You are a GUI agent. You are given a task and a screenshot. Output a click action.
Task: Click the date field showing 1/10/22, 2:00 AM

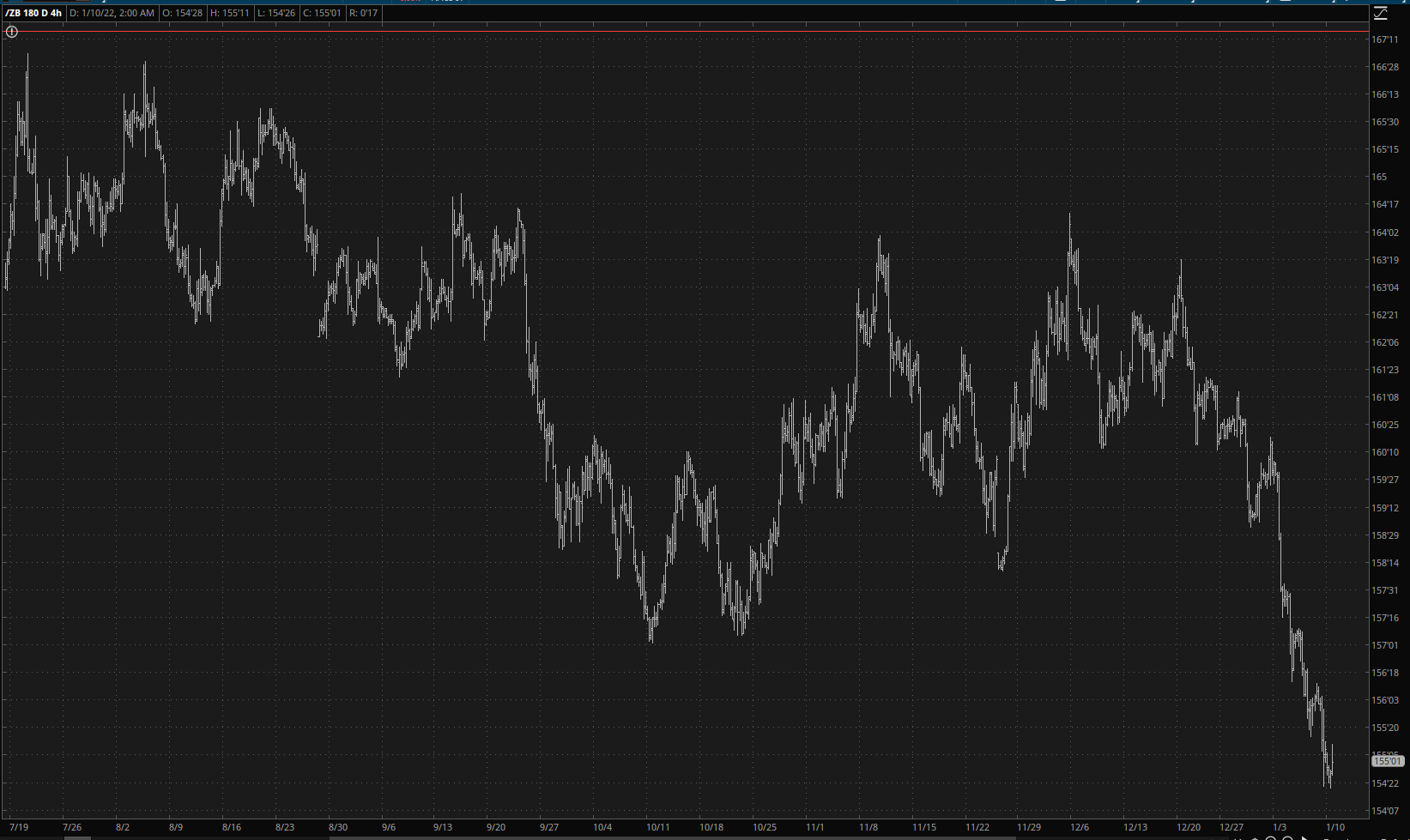click(112, 13)
